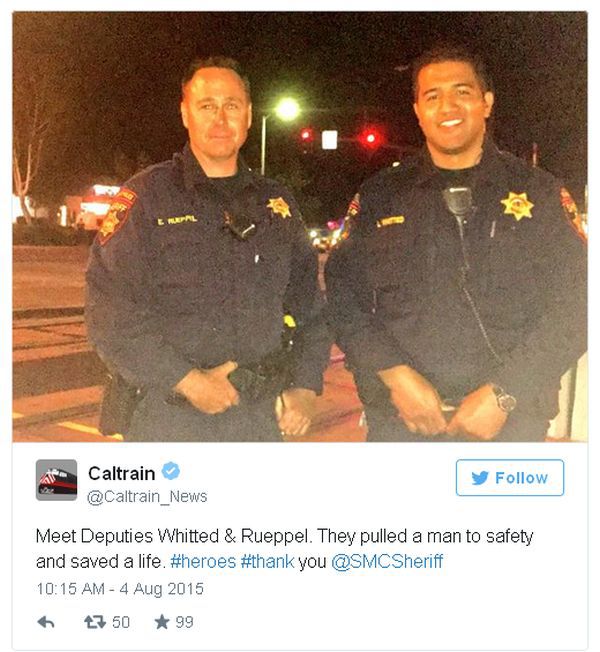The height and width of the screenshot is (652, 600).
Task: Follow the Caltrain account
Action: tap(510, 478)
